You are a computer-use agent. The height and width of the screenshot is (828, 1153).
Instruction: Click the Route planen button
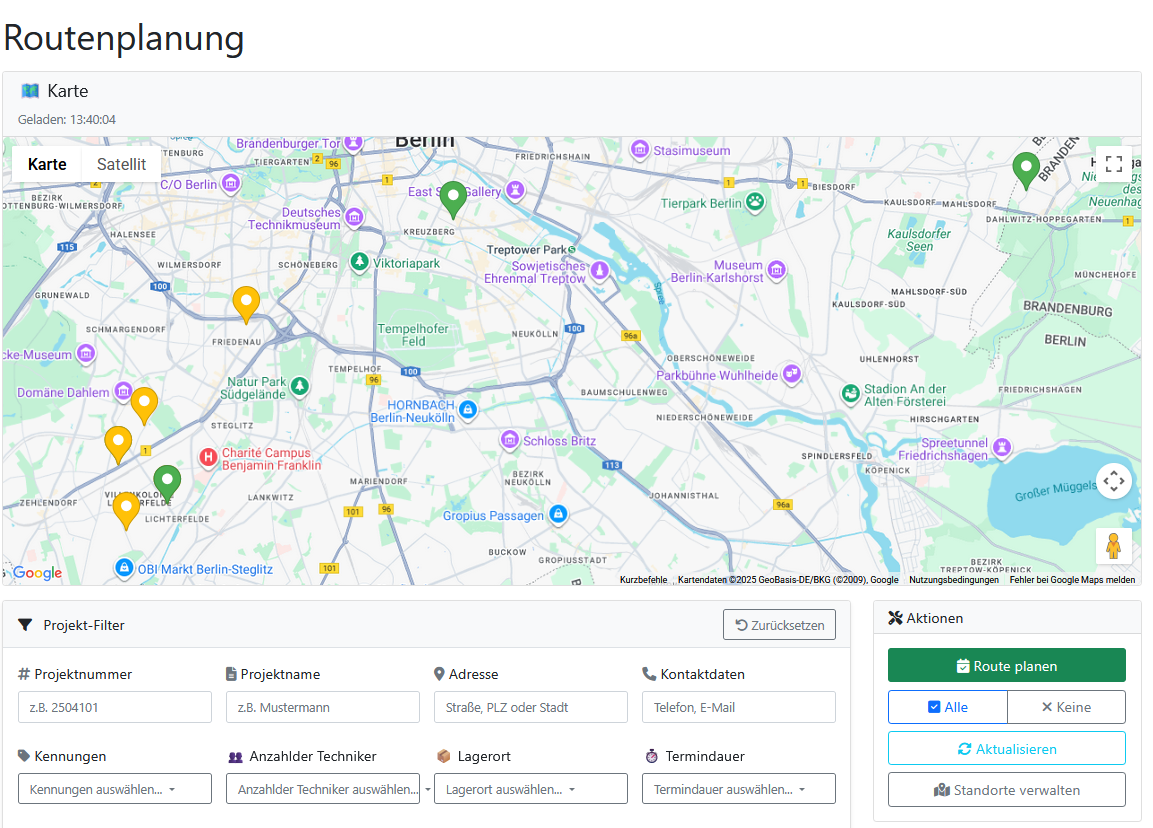point(1006,666)
